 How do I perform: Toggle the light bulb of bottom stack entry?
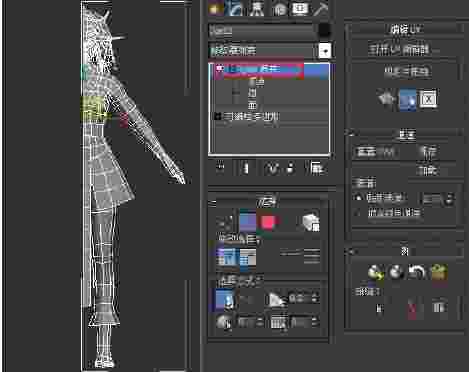(x=218, y=116)
